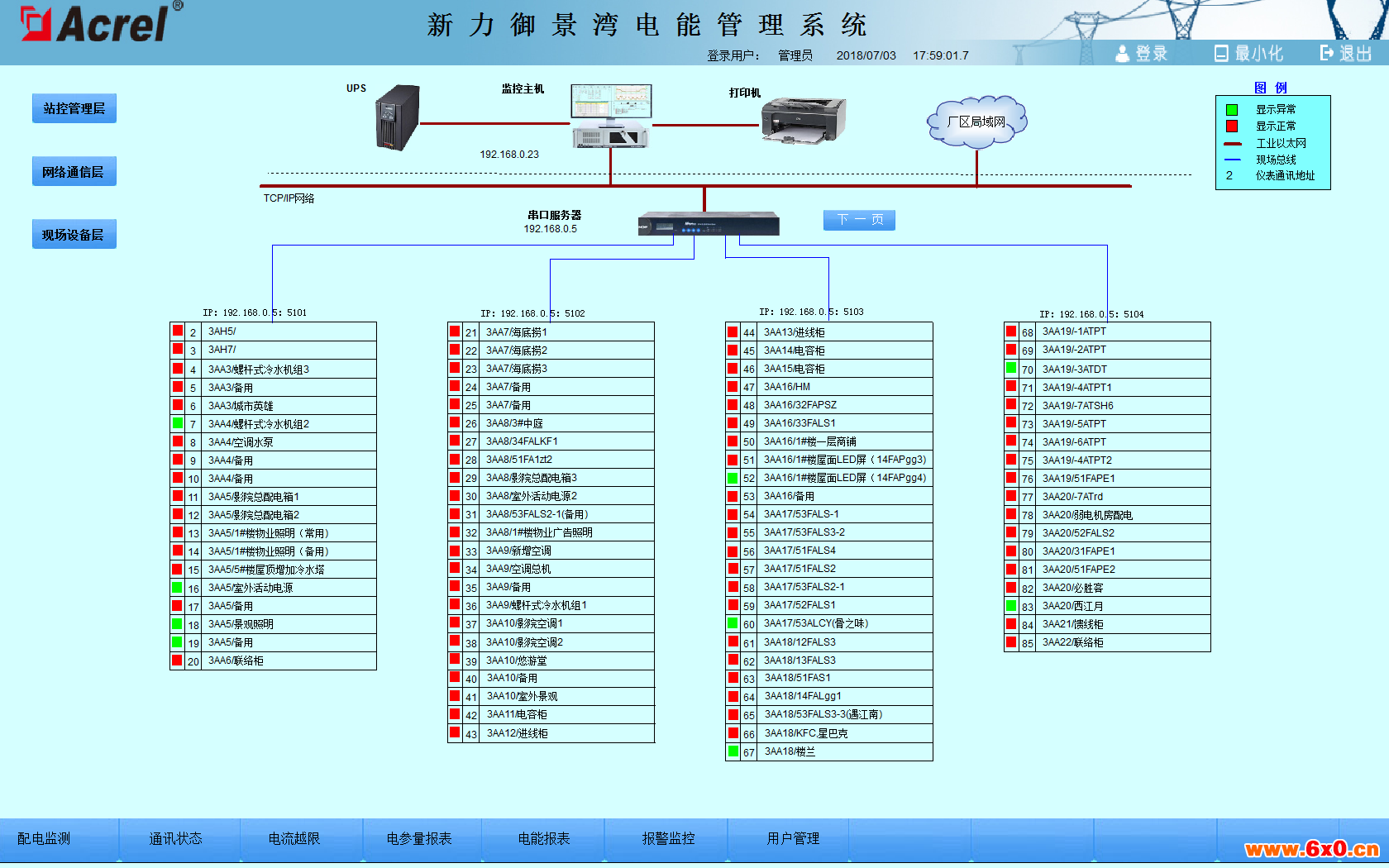Click the dark red 工业以太网 legend line
Viewport: 1389px width, 868px height.
[1233, 144]
